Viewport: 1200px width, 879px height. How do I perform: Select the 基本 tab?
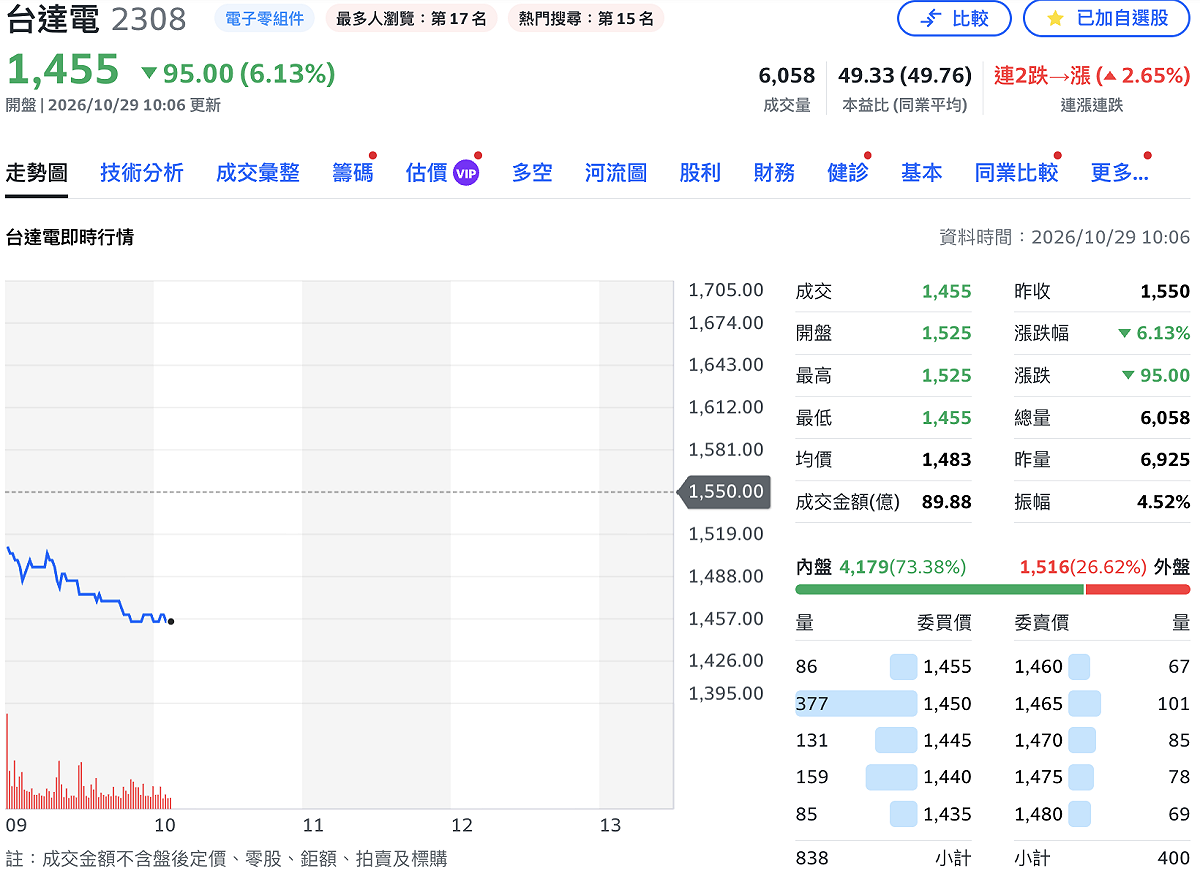921,173
